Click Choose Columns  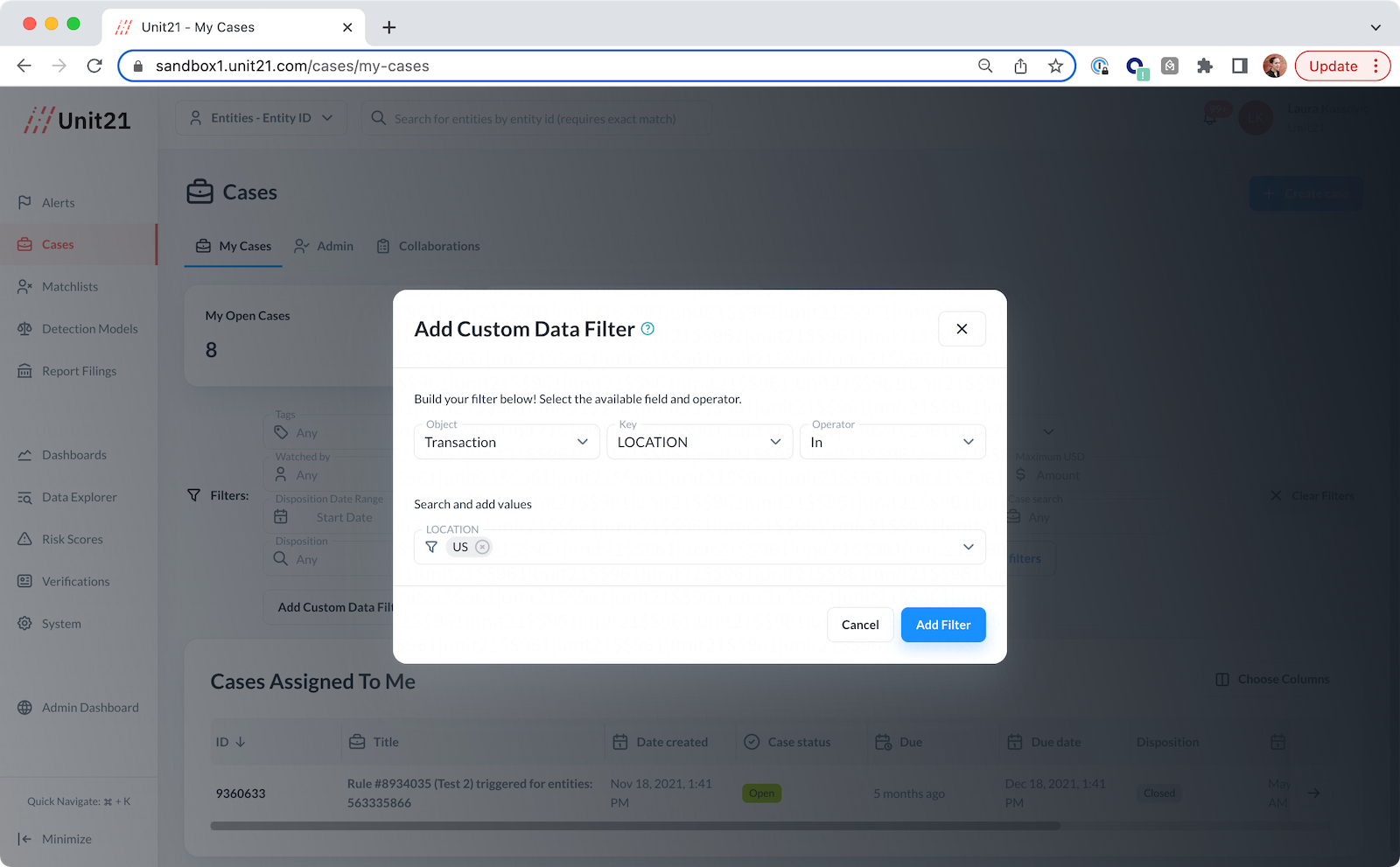pos(1273,679)
